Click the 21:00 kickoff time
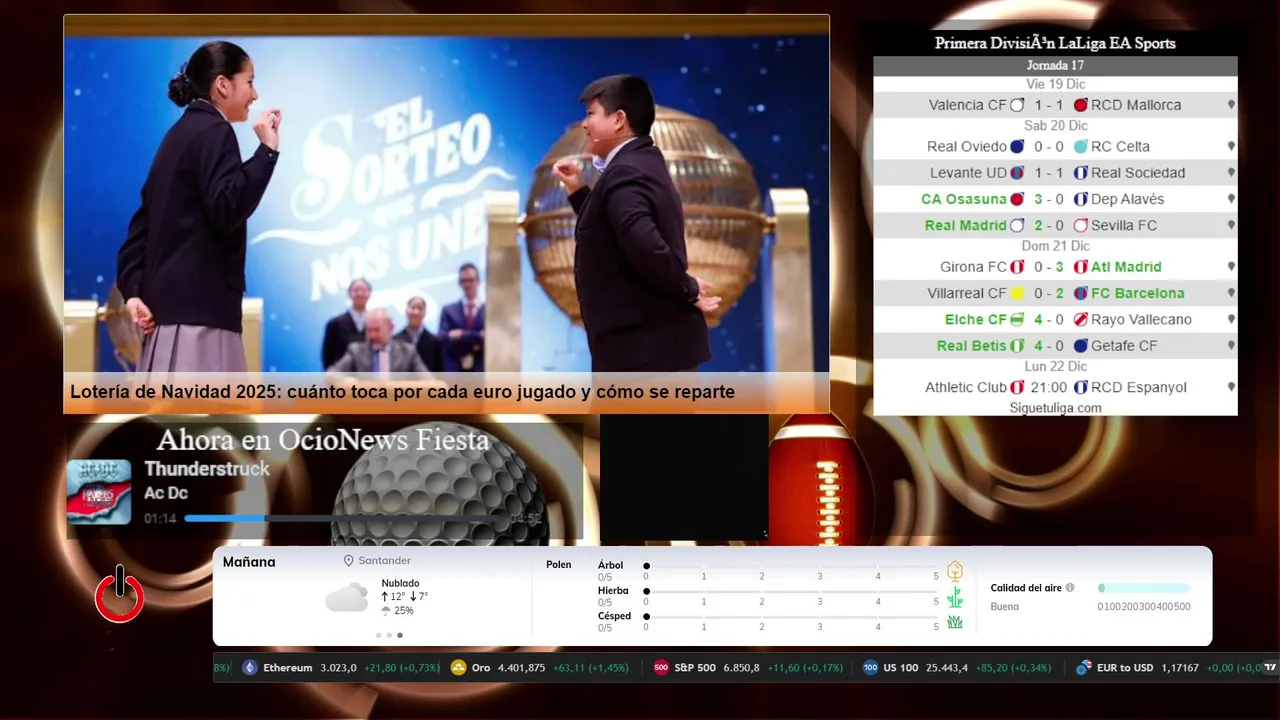The image size is (1280, 720). (x=1048, y=387)
